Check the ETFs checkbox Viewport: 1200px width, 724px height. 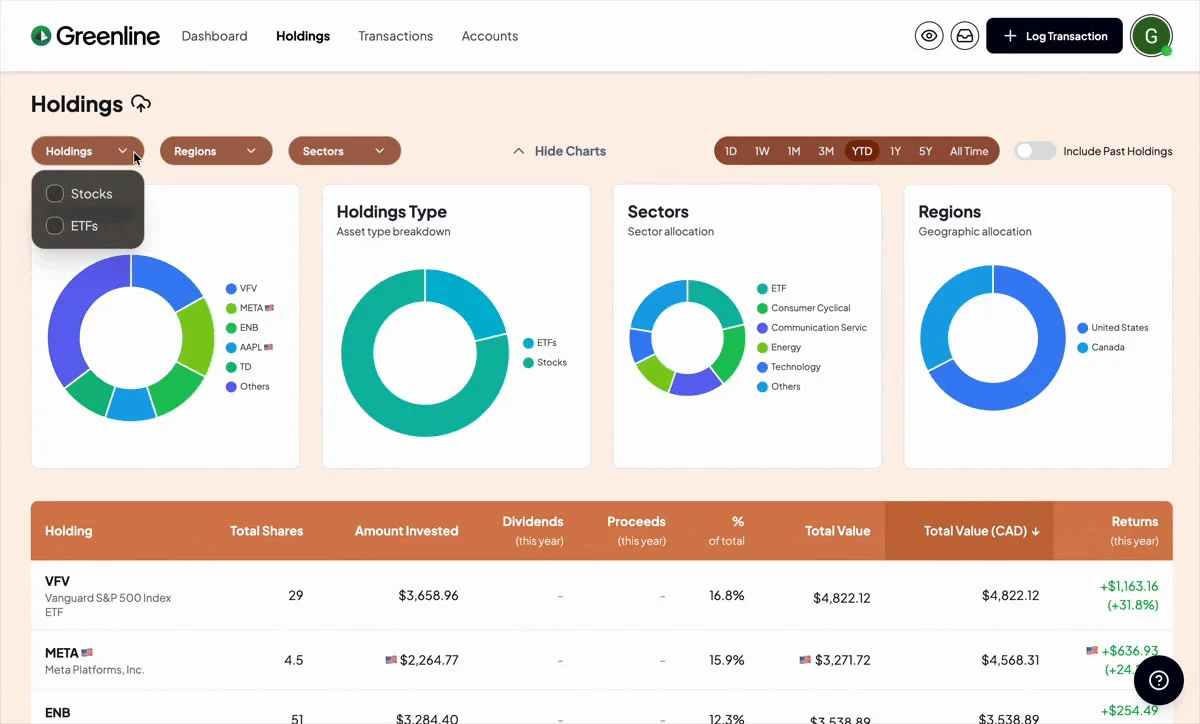(55, 226)
